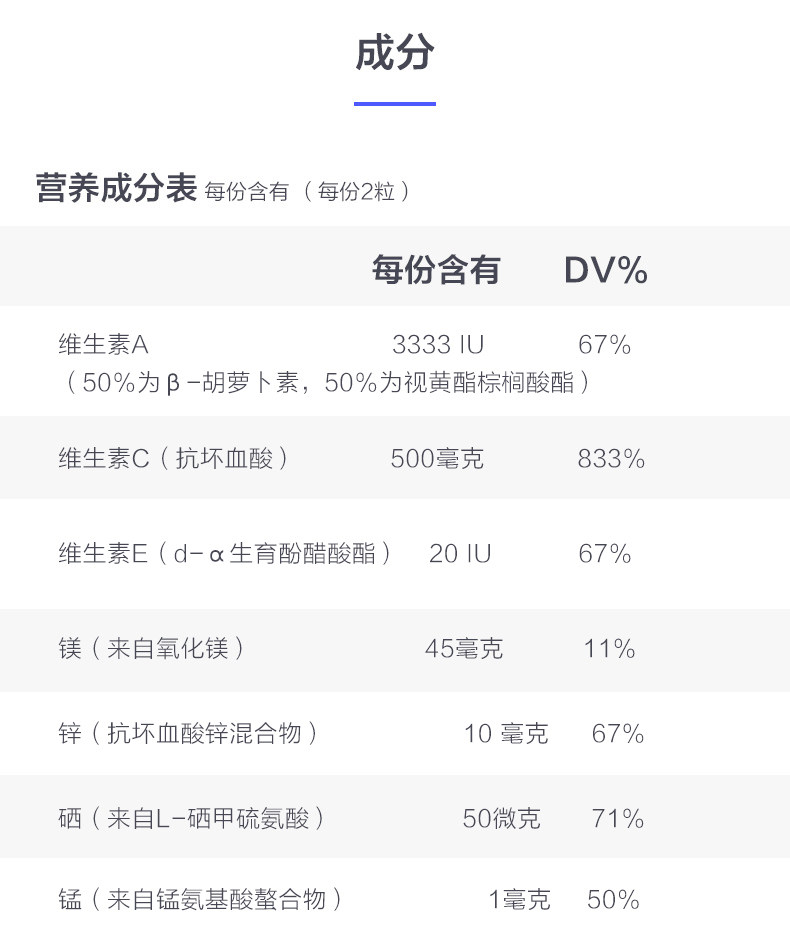The height and width of the screenshot is (933, 790).
Task: Select the 镁（来自氧化镁）row label
Action: coord(152,649)
